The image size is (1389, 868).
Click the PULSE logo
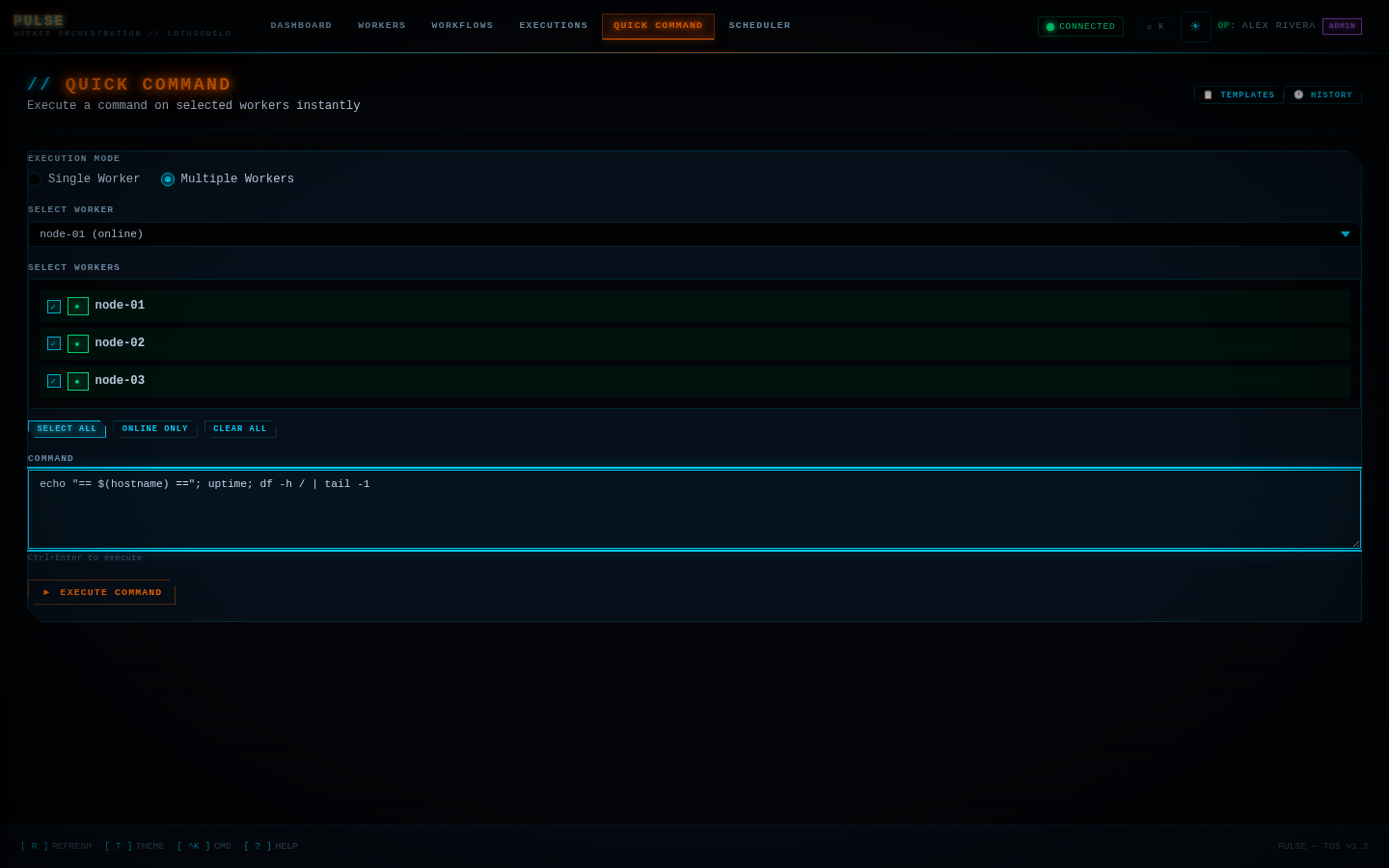pos(39,21)
